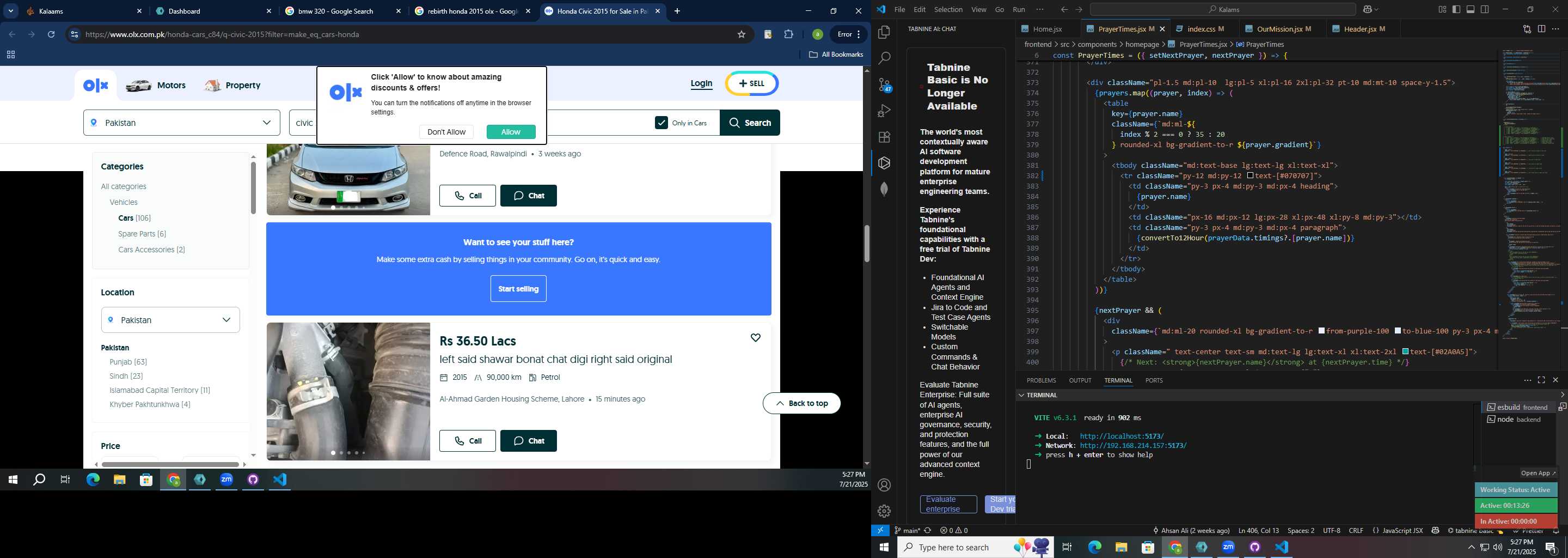Open the Selection menu in VS Code
1568x558 pixels.
[948, 9]
